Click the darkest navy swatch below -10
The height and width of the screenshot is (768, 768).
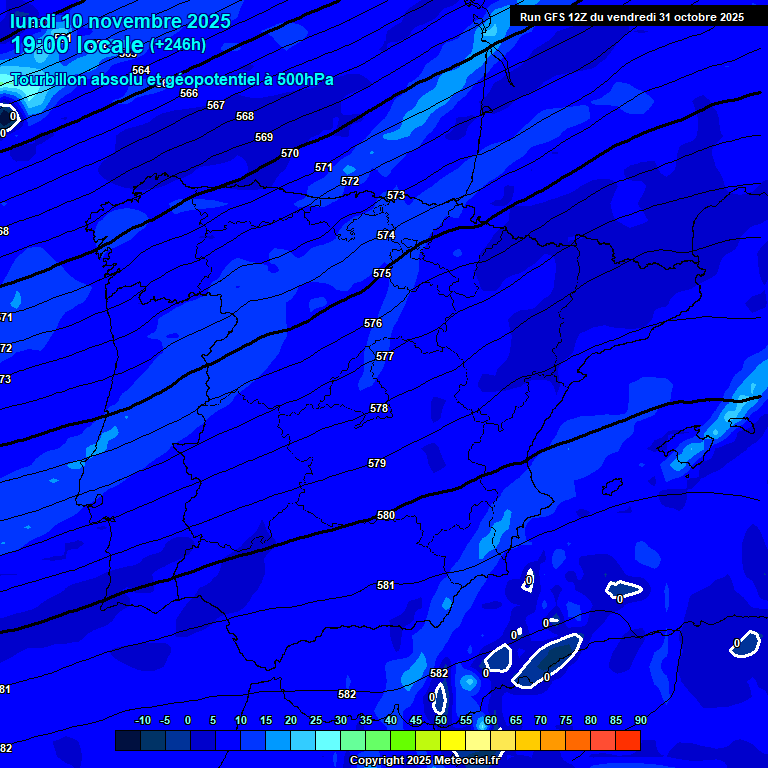click(x=127, y=741)
